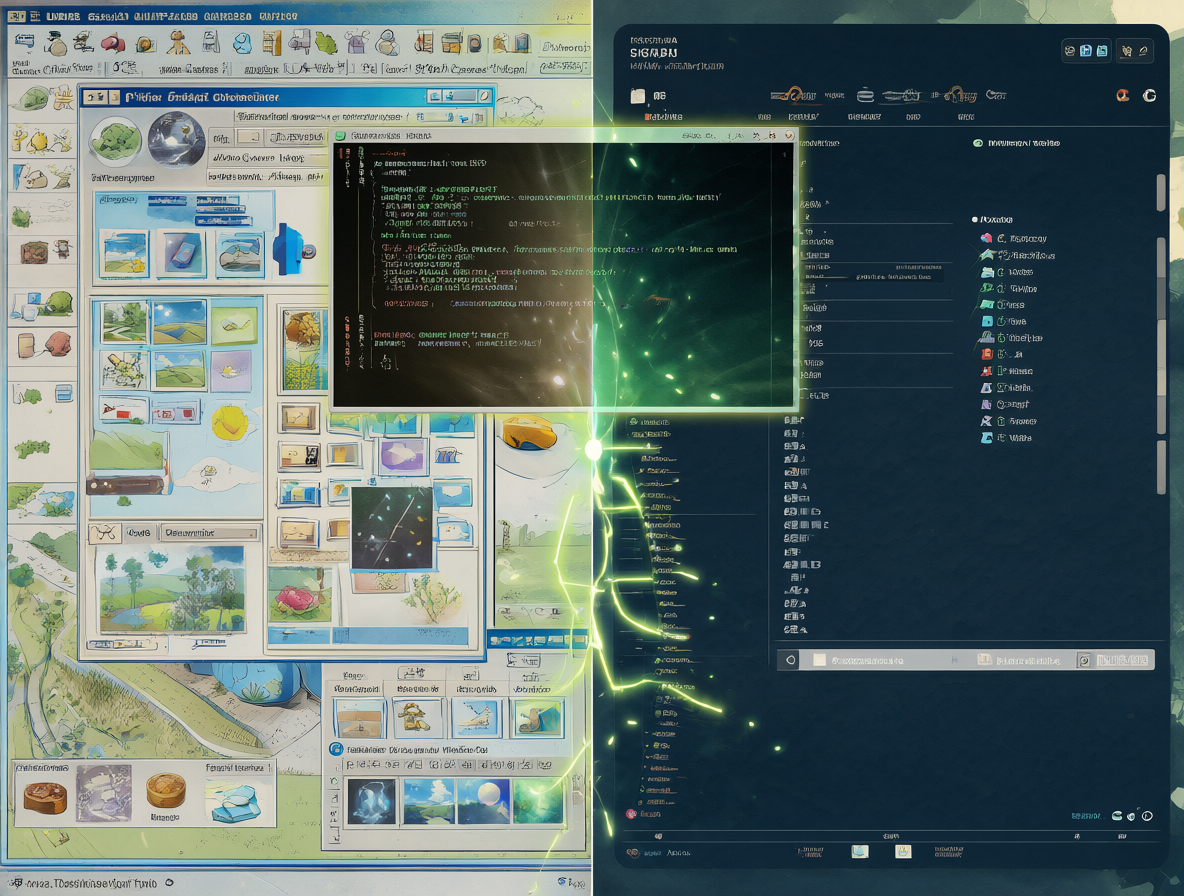
Task: Open the dark starfield thumbnail in the left app
Action: pyautogui.click(x=392, y=528)
